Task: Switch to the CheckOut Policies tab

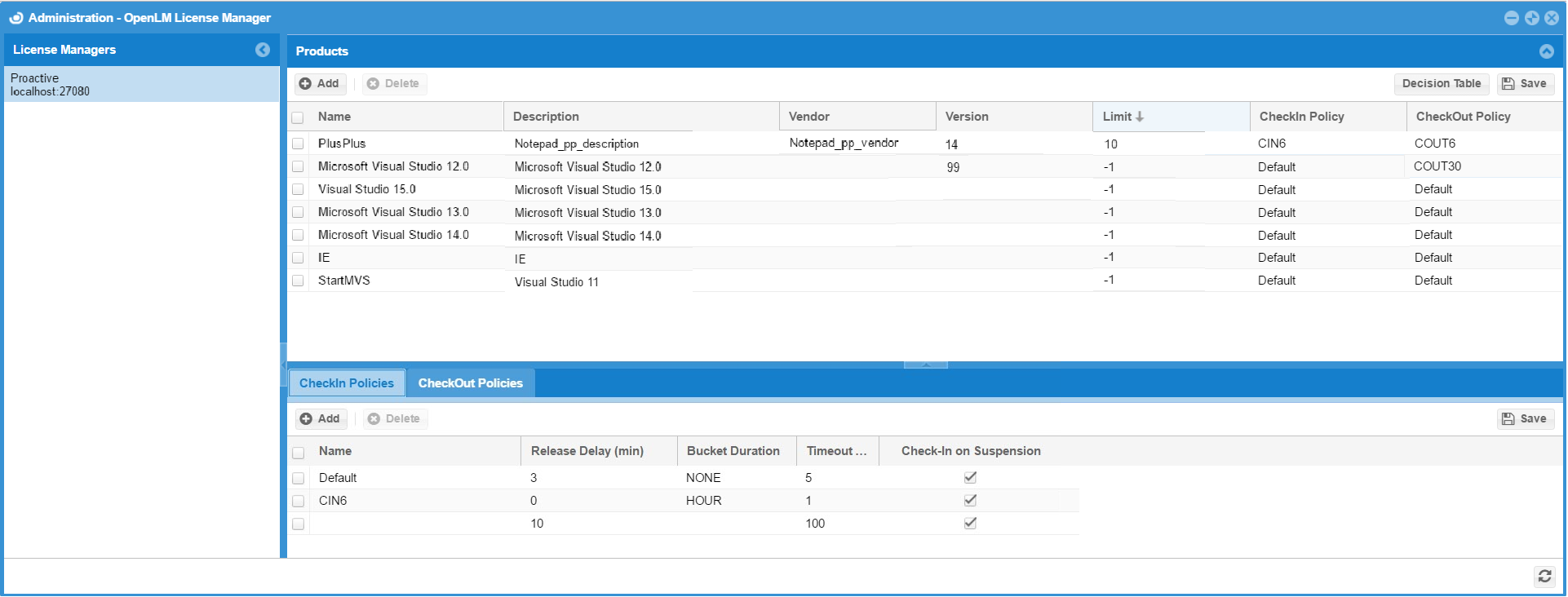Action: [x=470, y=383]
